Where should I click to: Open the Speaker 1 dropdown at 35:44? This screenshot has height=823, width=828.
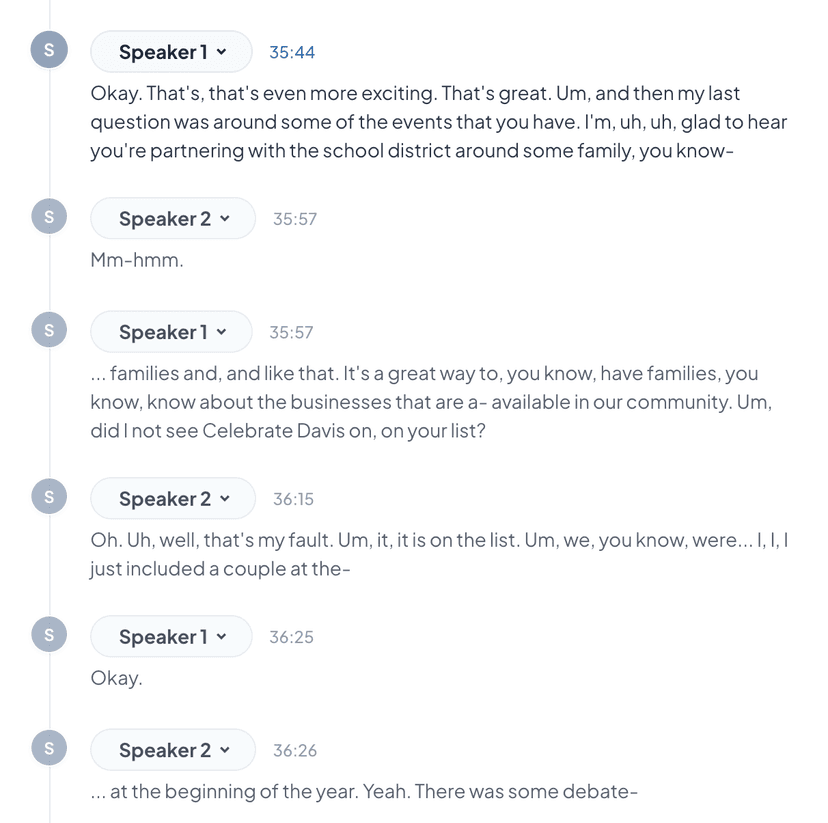pyautogui.click(x=170, y=51)
